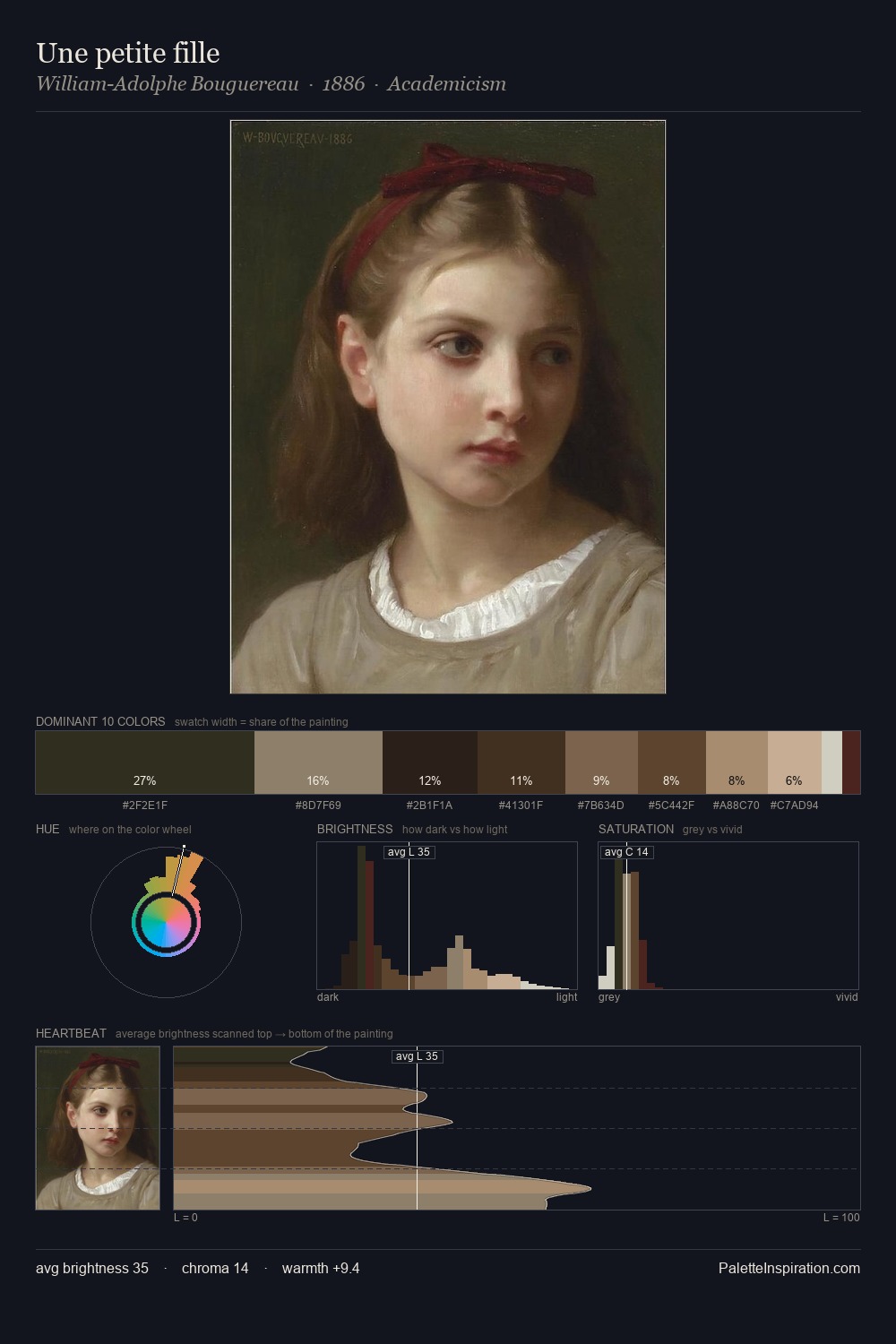Click the Academicism style label
Screen dimensions: 896x1344
point(447,84)
